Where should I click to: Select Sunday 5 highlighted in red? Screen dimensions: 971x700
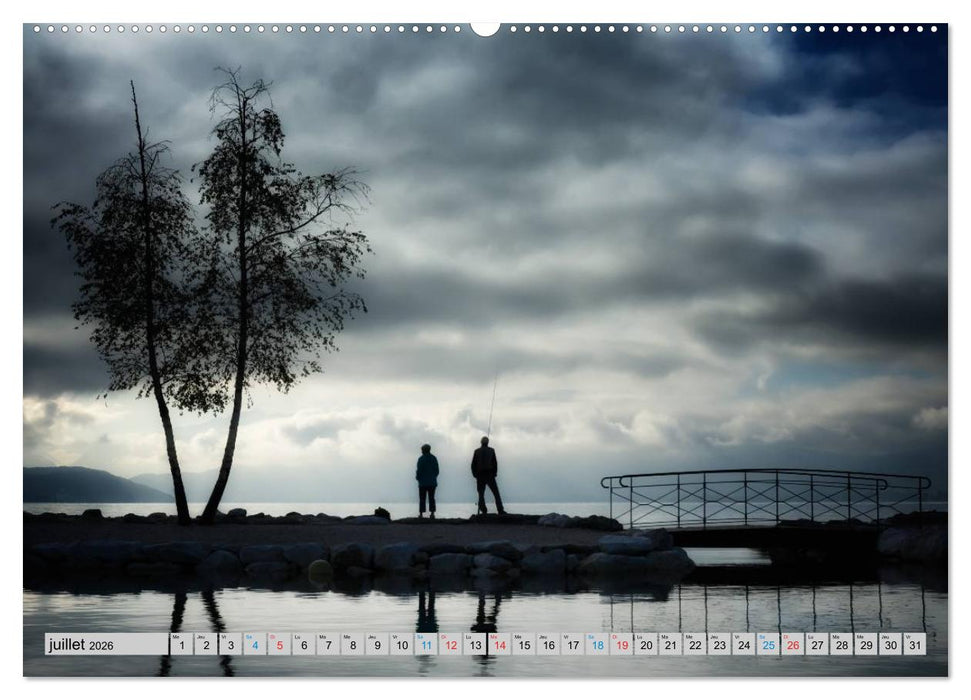pos(279,645)
